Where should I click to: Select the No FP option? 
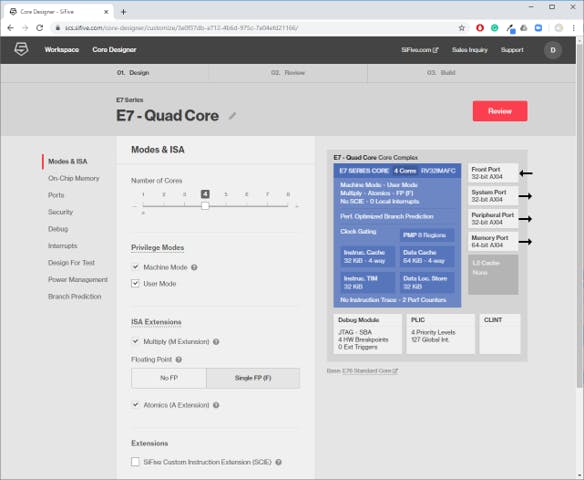tap(169, 378)
